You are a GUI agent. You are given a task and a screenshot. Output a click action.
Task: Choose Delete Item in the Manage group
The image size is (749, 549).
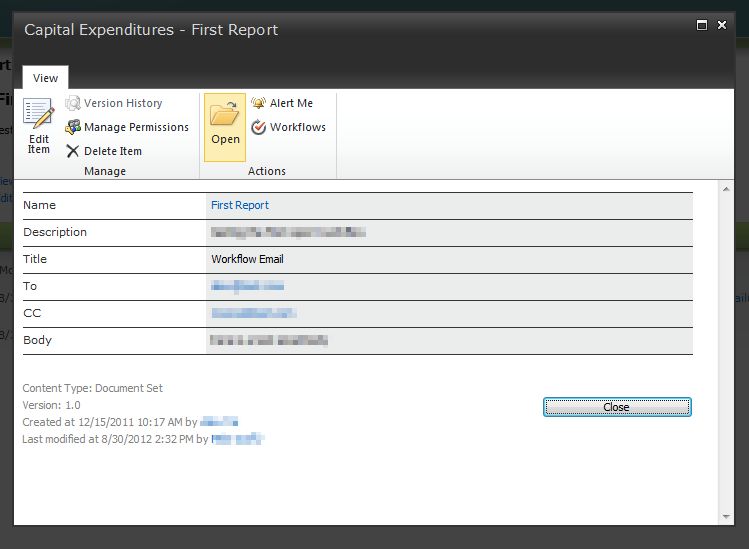[104, 151]
